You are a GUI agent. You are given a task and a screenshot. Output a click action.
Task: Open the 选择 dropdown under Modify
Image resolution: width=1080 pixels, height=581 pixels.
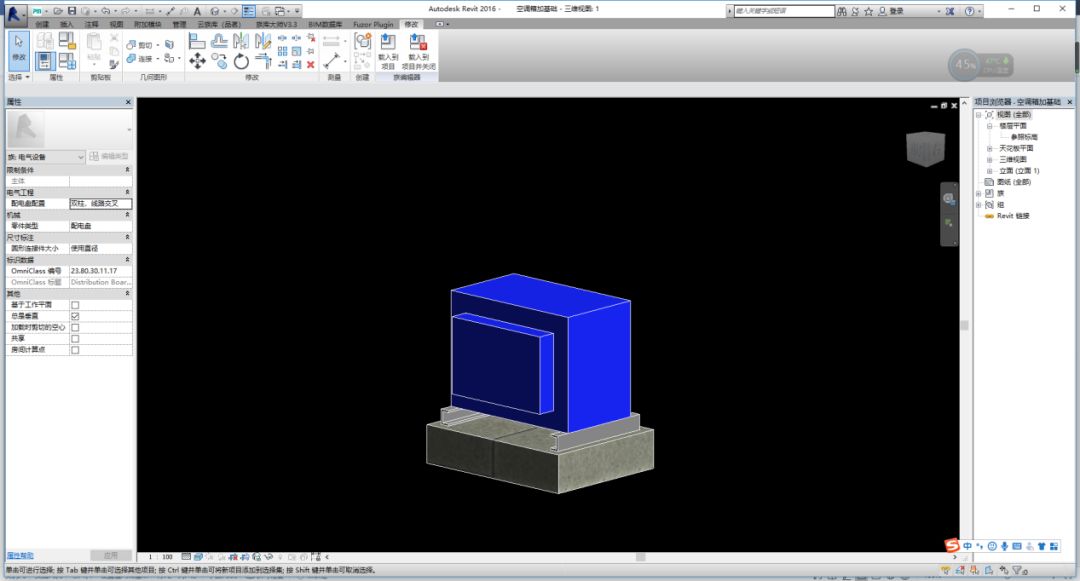19,77
